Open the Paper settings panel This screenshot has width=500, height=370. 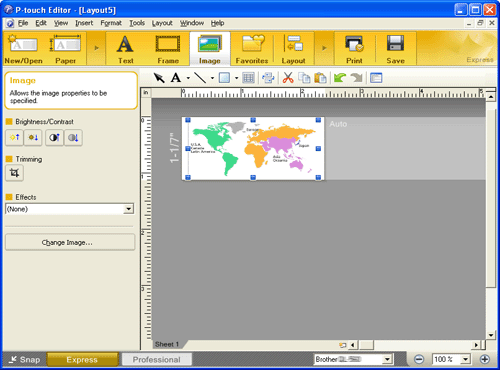(66, 49)
